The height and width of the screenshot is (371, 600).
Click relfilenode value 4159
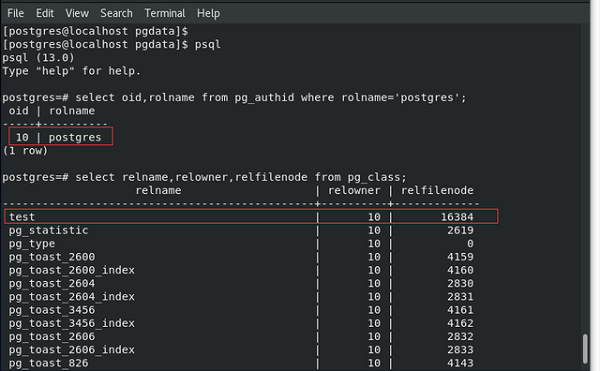[x=460, y=257]
